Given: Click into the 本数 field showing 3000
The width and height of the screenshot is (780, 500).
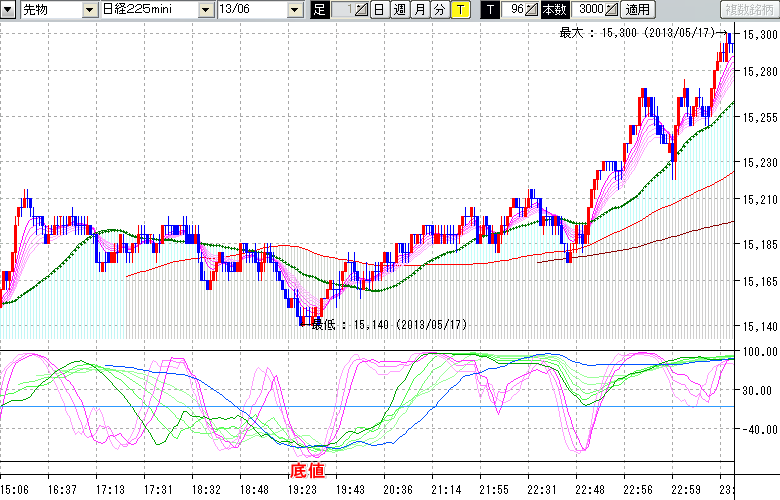Looking at the screenshot, I should 589,10.
